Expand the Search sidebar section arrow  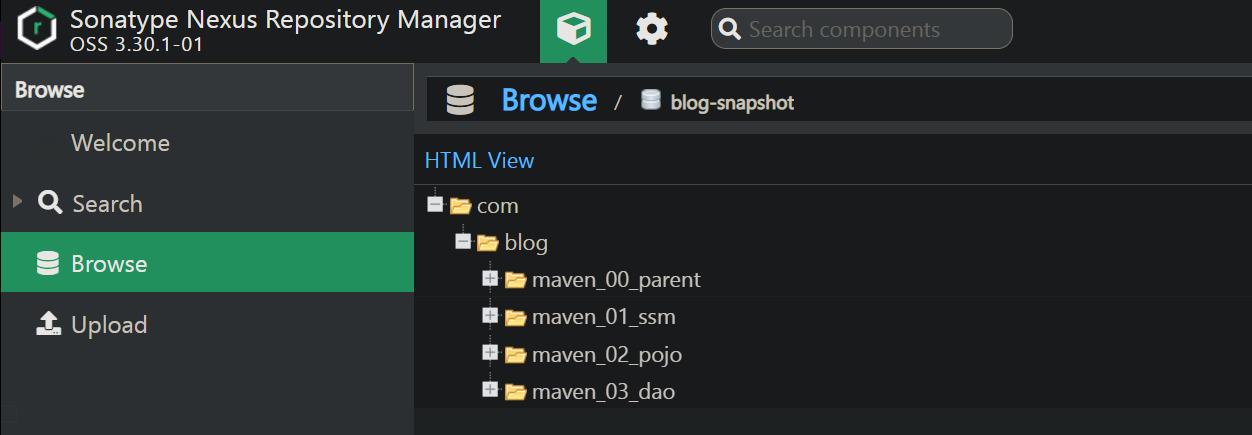point(17,202)
